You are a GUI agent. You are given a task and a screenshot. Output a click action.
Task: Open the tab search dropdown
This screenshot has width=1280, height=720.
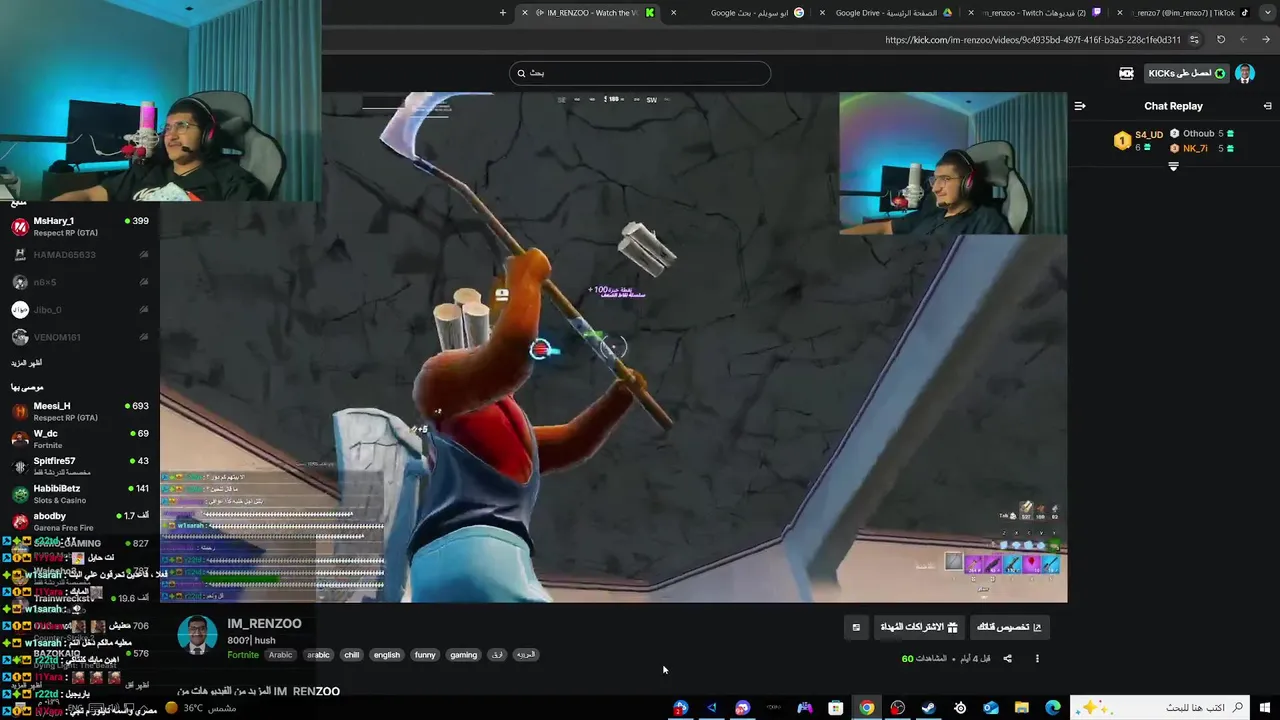[1266, 13]
